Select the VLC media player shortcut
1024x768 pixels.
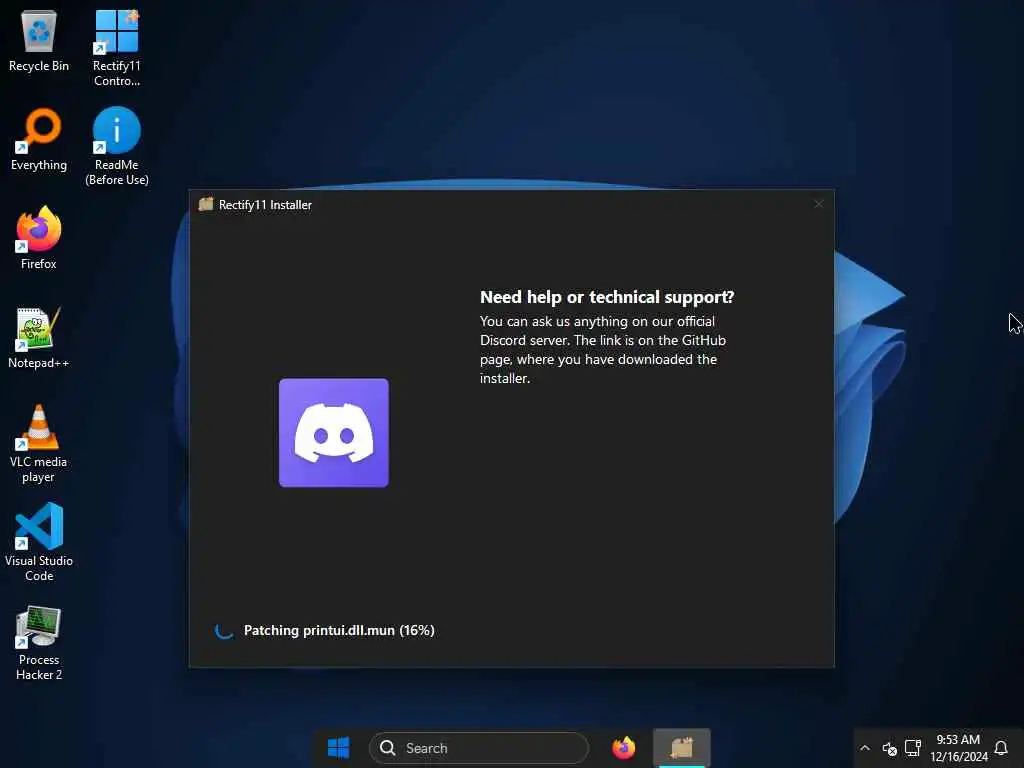click(39, 444)
